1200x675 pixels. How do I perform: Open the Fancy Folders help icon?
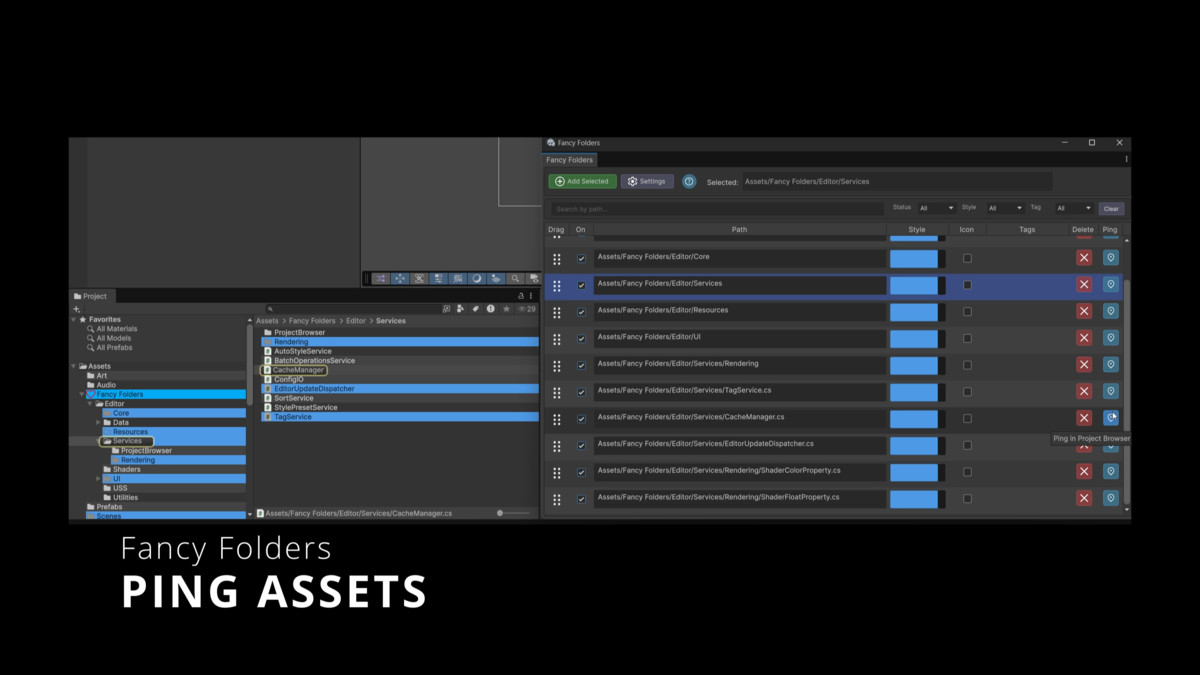click(689, 182)
